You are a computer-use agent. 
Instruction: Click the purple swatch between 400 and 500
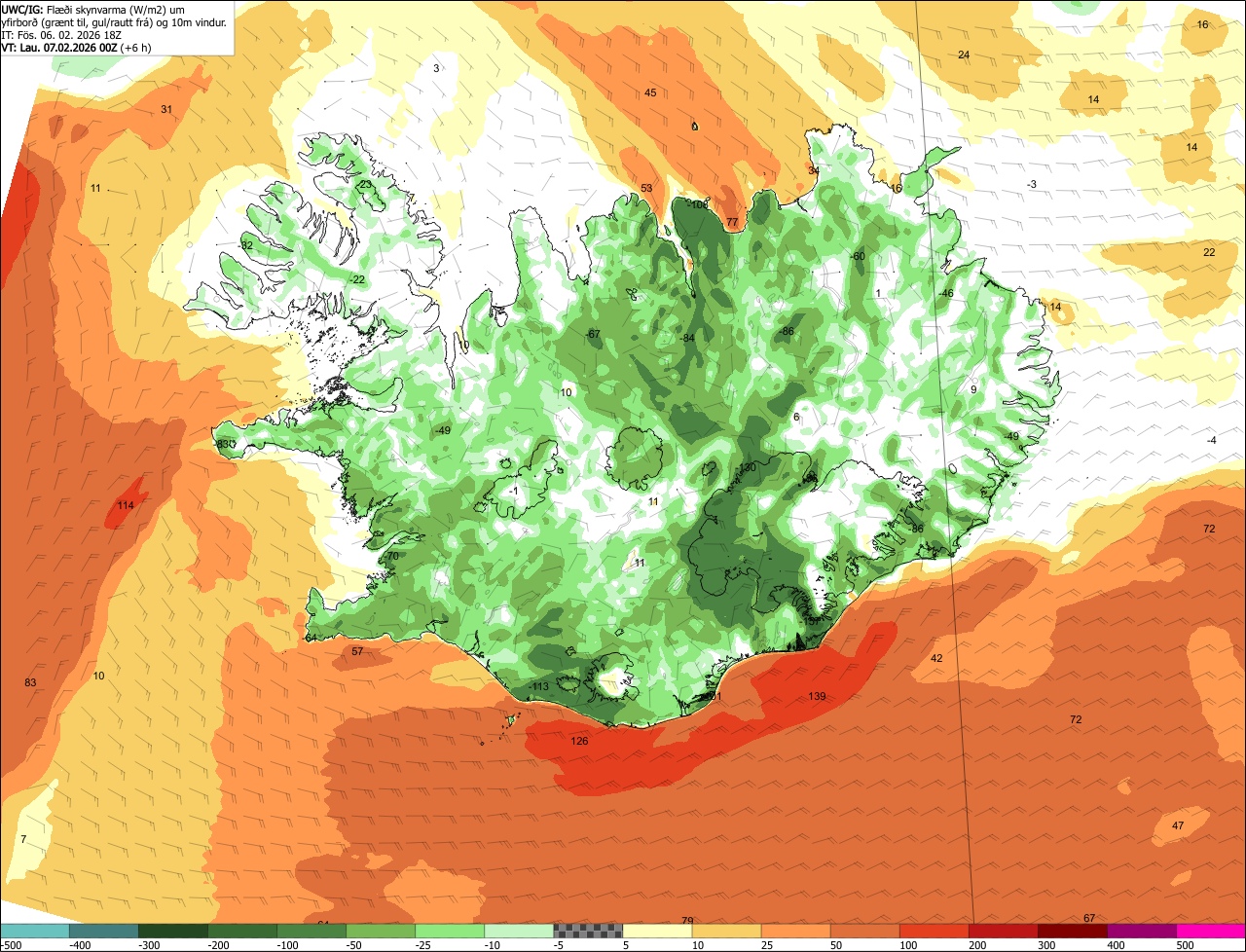click(x=1141, y=931)
